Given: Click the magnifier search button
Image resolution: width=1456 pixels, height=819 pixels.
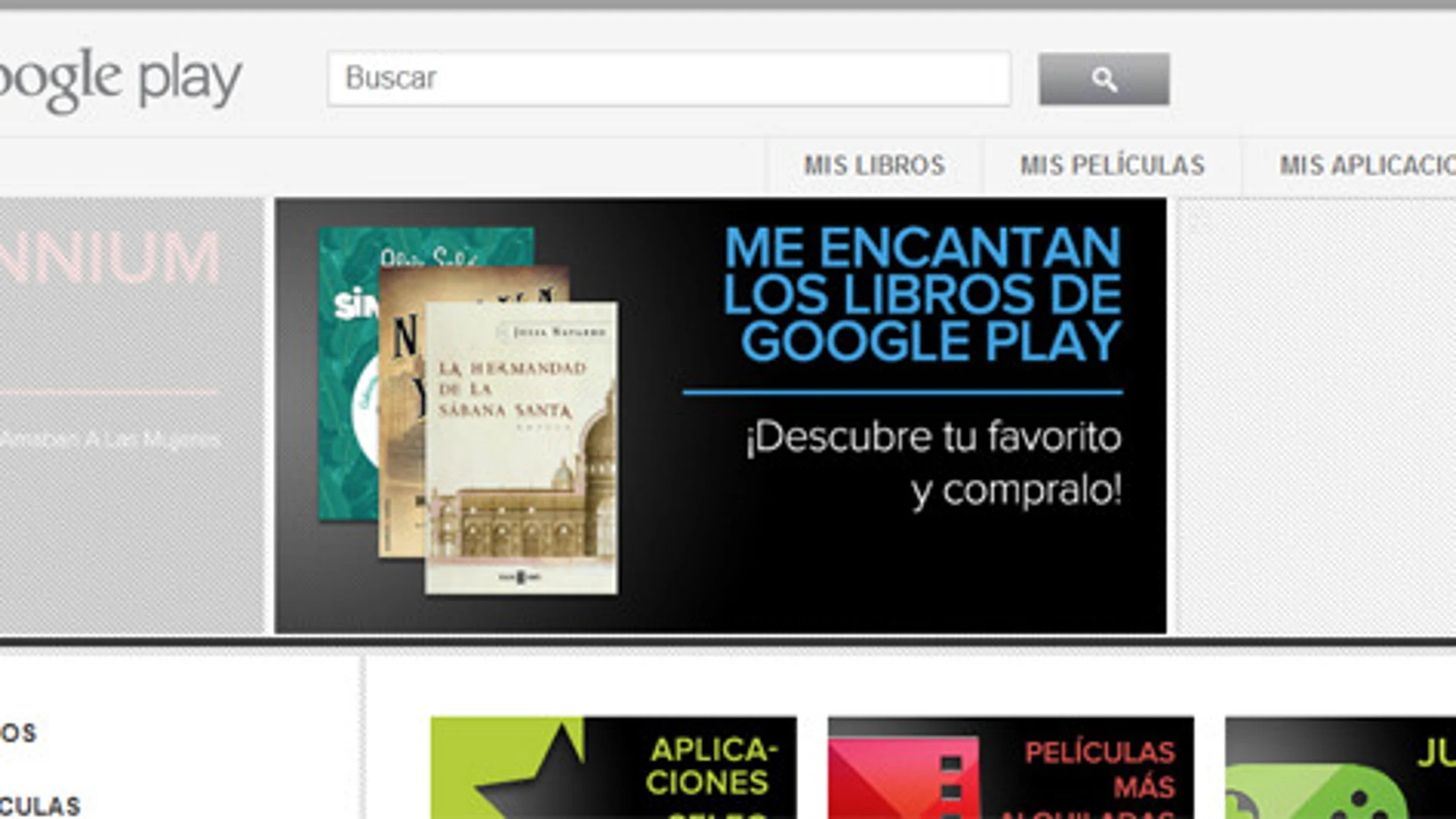Looking at the screenshot, I should tap(1103, 79).
